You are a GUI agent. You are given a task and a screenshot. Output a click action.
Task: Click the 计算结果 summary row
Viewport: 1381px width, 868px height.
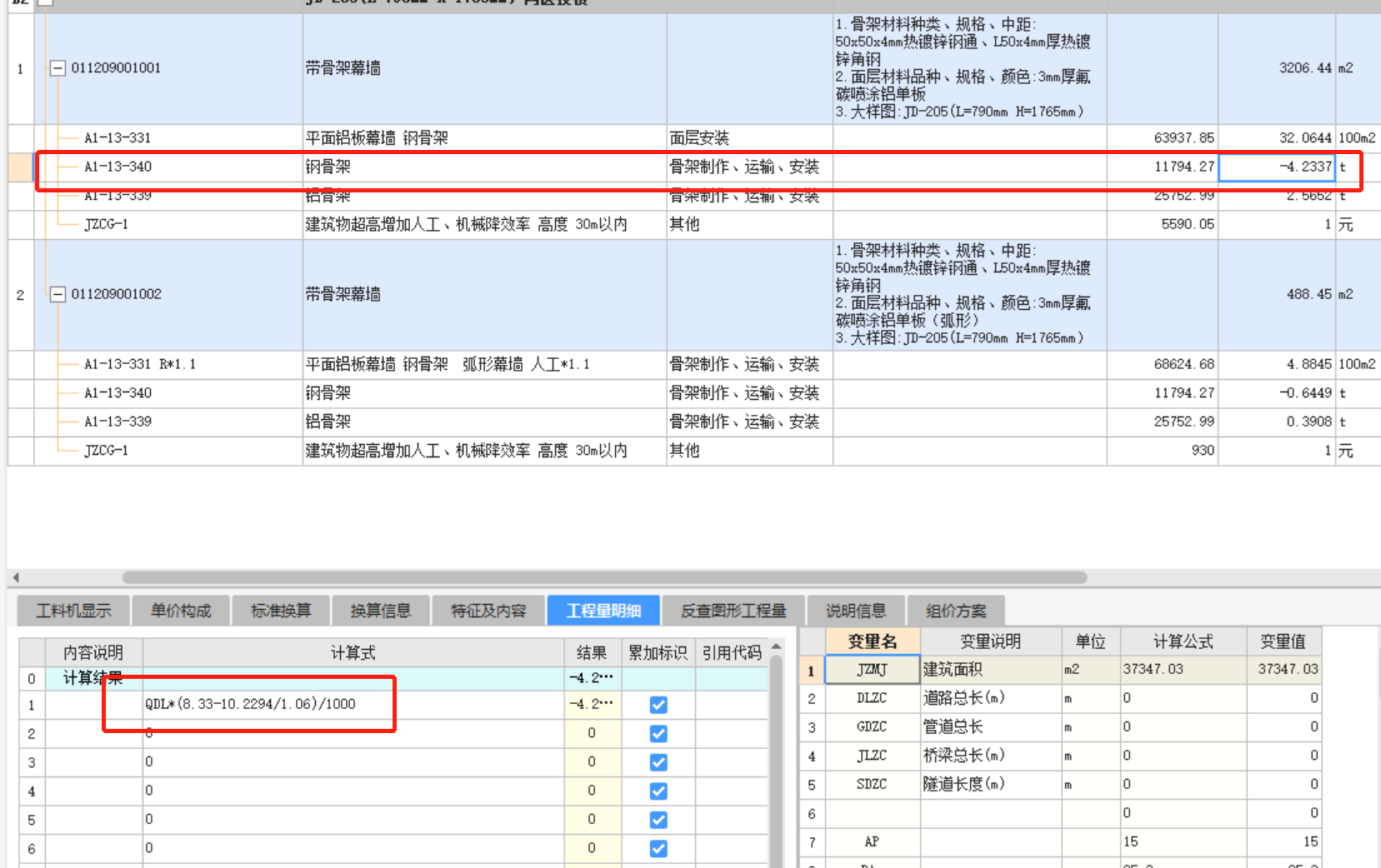(x=393, y=678)
